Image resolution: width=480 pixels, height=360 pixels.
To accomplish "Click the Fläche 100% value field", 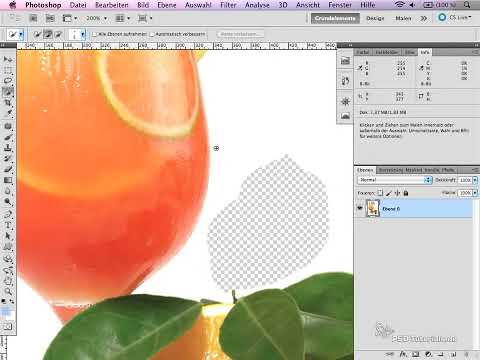I will pos(465,193).
